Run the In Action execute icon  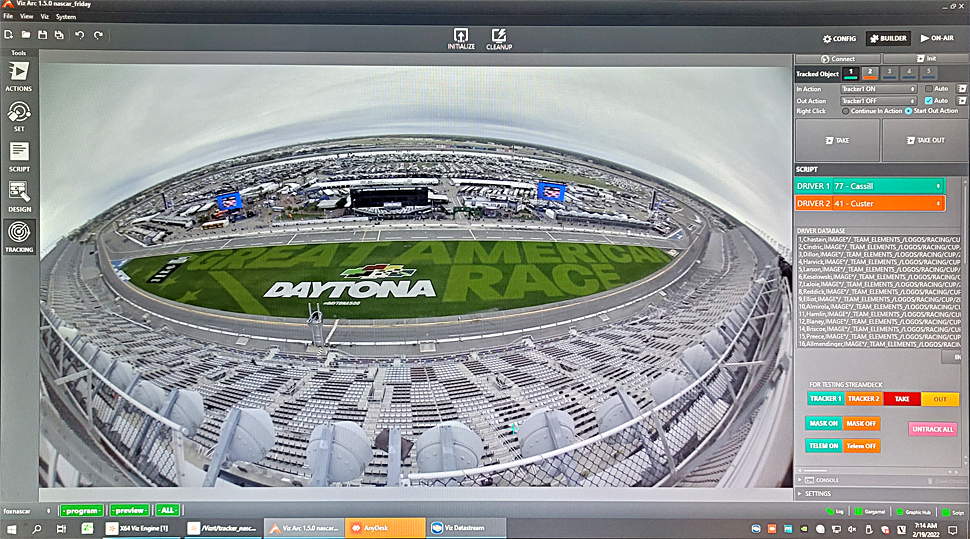pos(961,89)
